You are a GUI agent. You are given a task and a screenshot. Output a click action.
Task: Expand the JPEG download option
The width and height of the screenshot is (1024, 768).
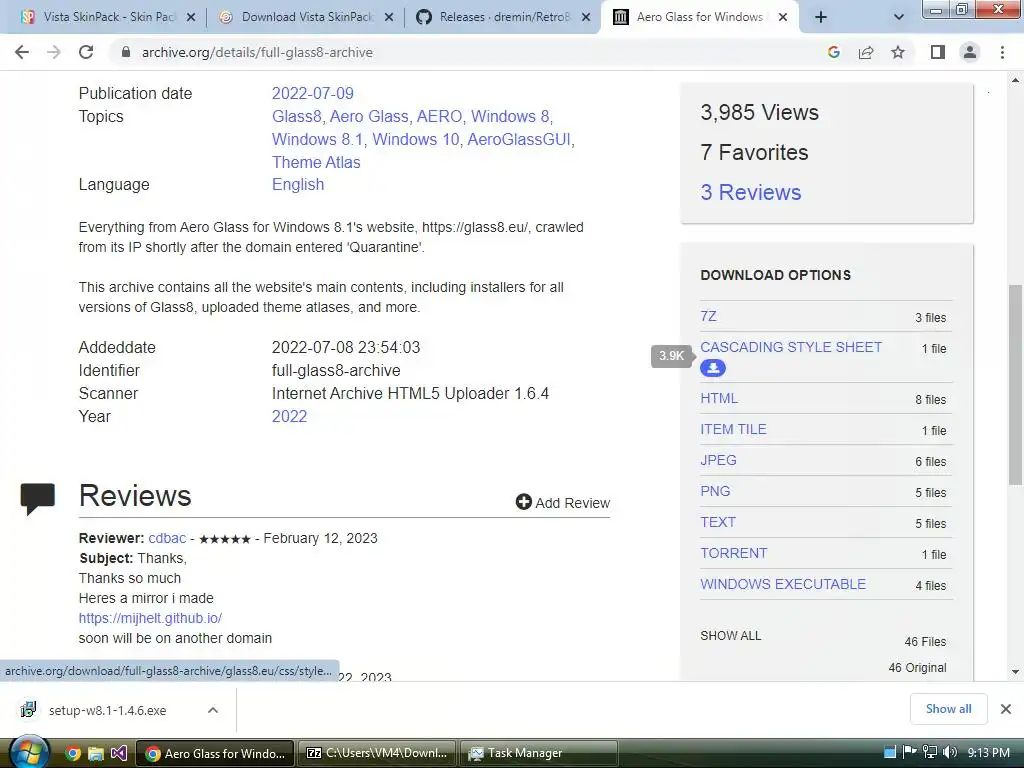[x=718, y=460]
